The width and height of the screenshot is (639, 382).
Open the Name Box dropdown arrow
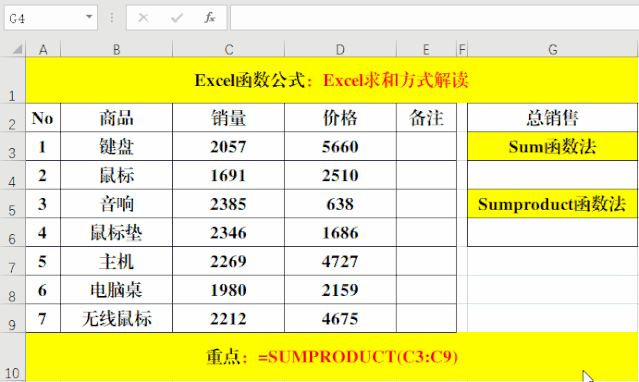tap(89, 17)
